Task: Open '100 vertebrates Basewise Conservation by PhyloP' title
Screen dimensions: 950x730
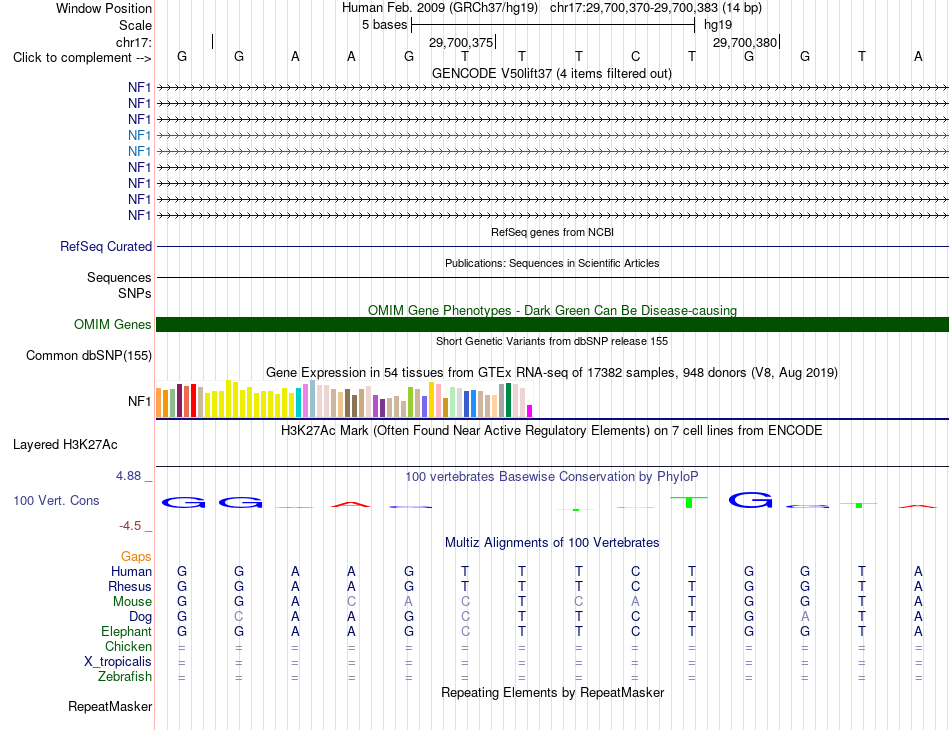Action: pos(552,477)
